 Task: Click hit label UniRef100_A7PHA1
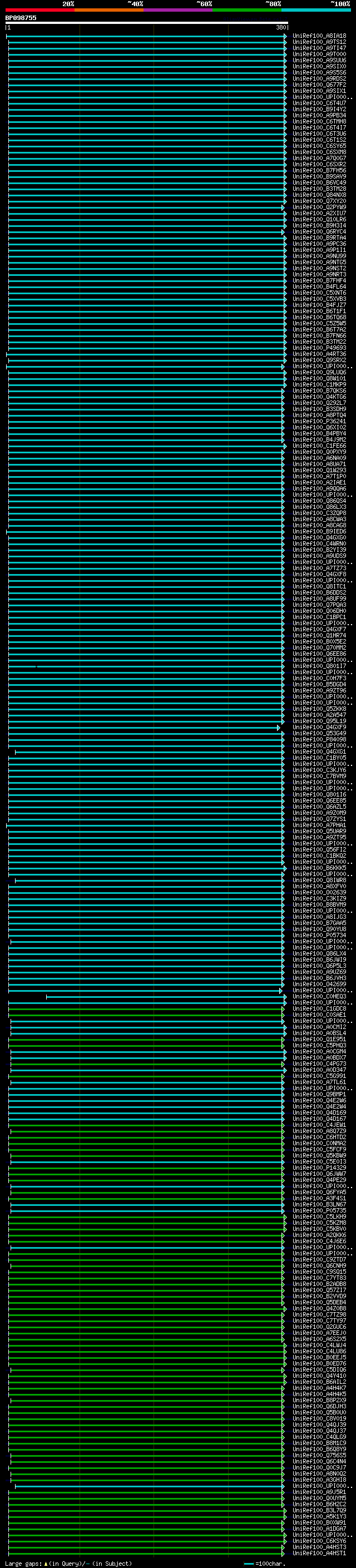(x=319, y=825)
